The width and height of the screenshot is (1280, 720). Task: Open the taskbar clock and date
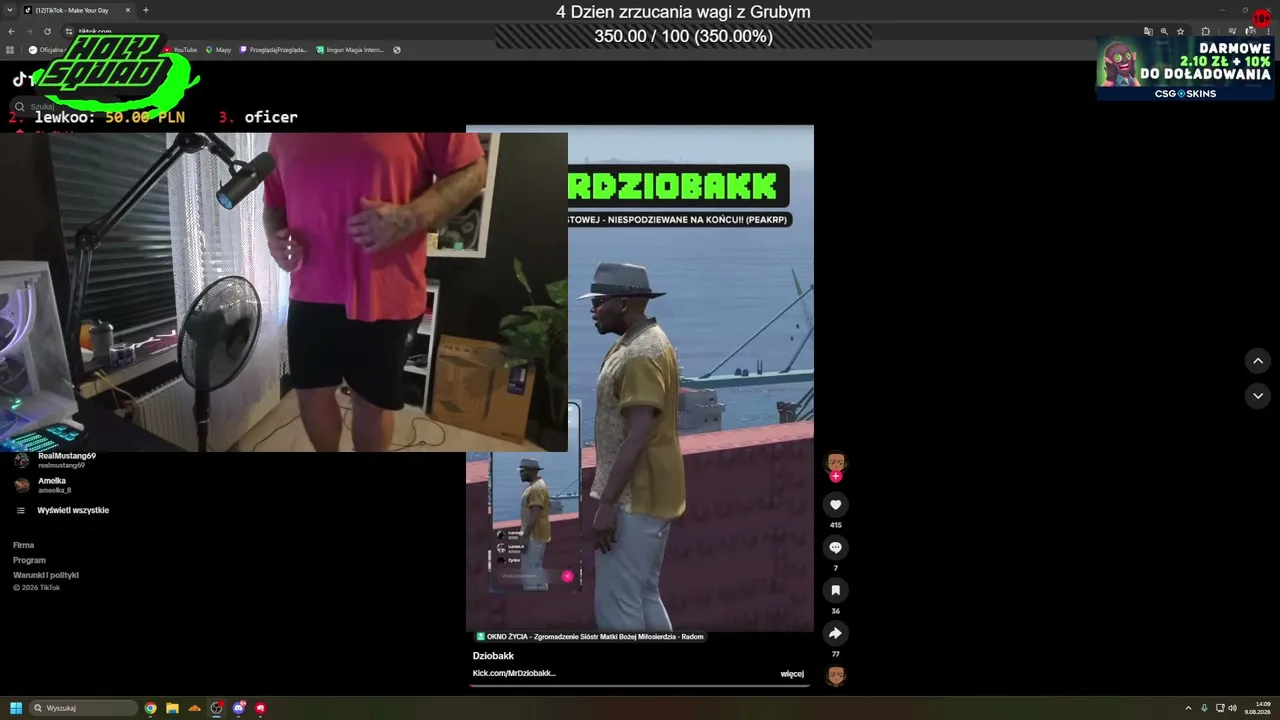click(1259, 708)
